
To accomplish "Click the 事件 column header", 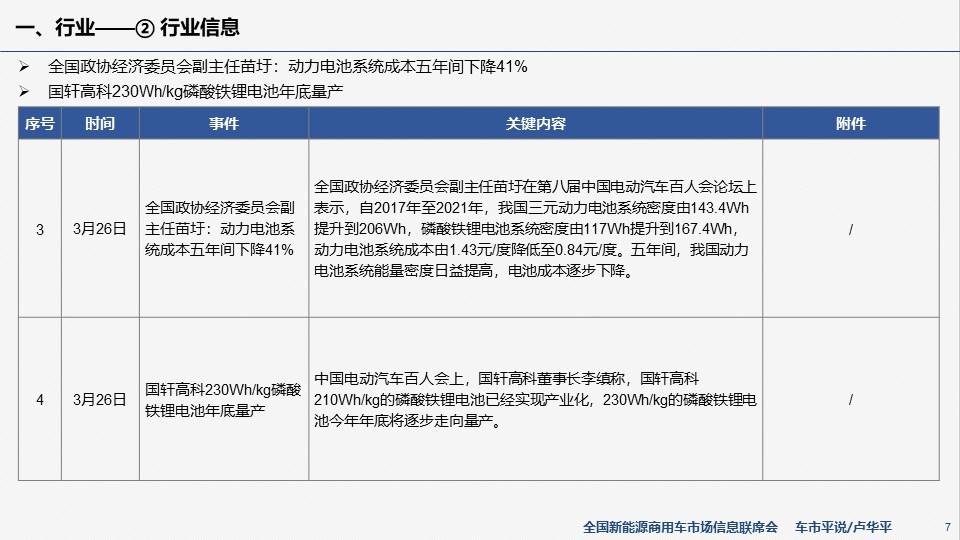I will (x=224, y=124).
